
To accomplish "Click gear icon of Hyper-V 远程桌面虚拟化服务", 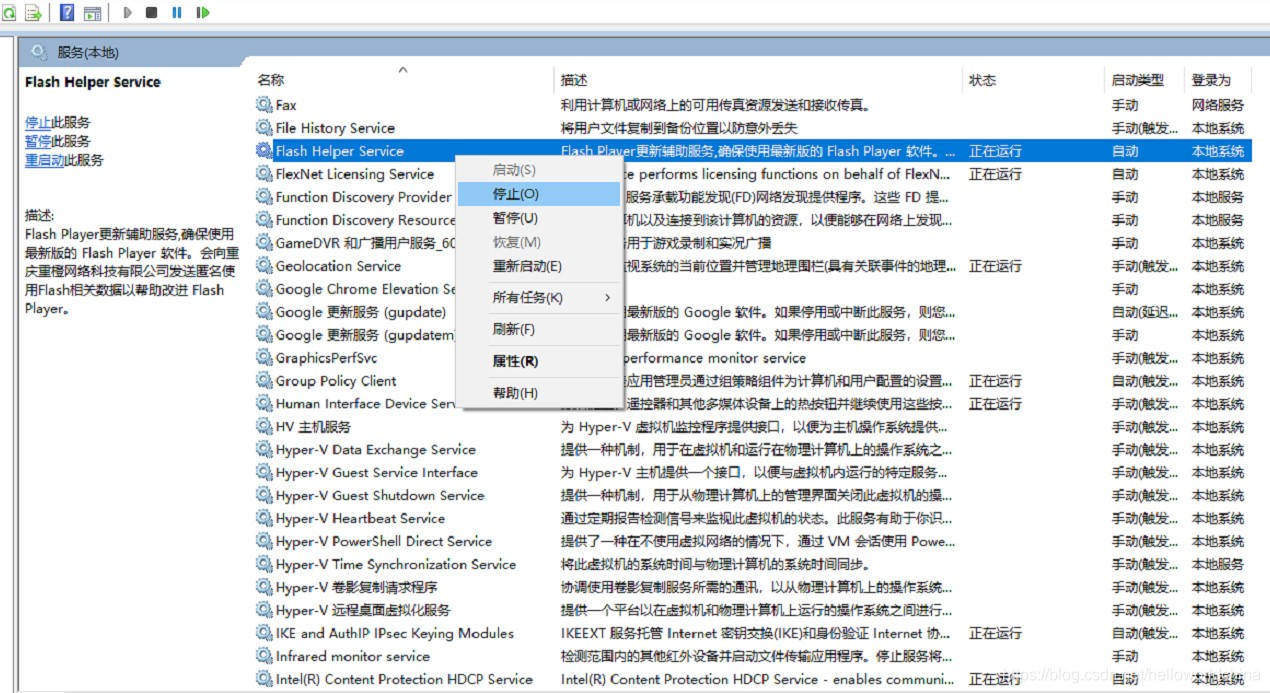I will point(264,610).
